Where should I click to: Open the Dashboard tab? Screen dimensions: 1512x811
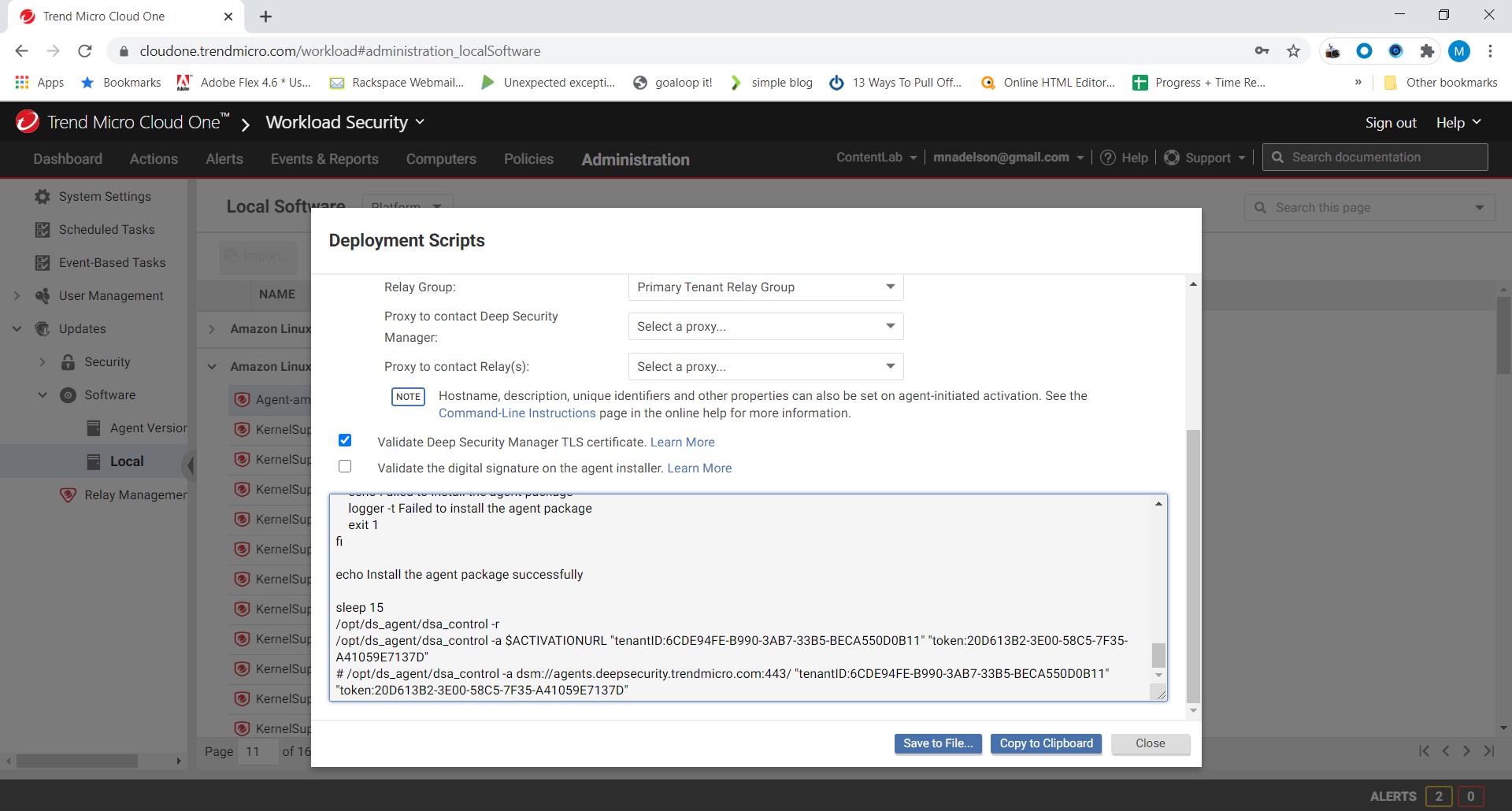68,159
